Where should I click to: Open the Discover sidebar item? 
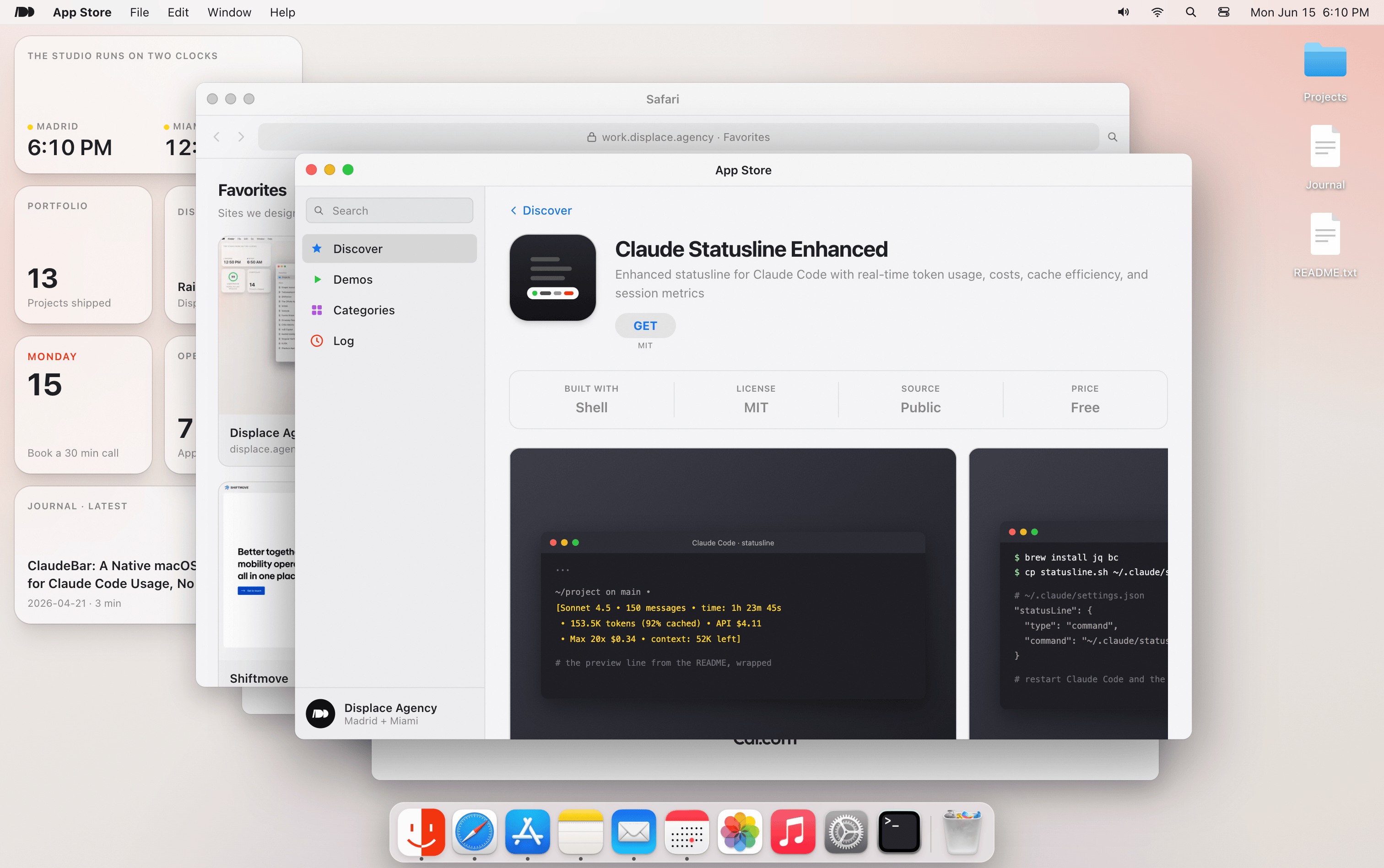click(x=389, y=248)
